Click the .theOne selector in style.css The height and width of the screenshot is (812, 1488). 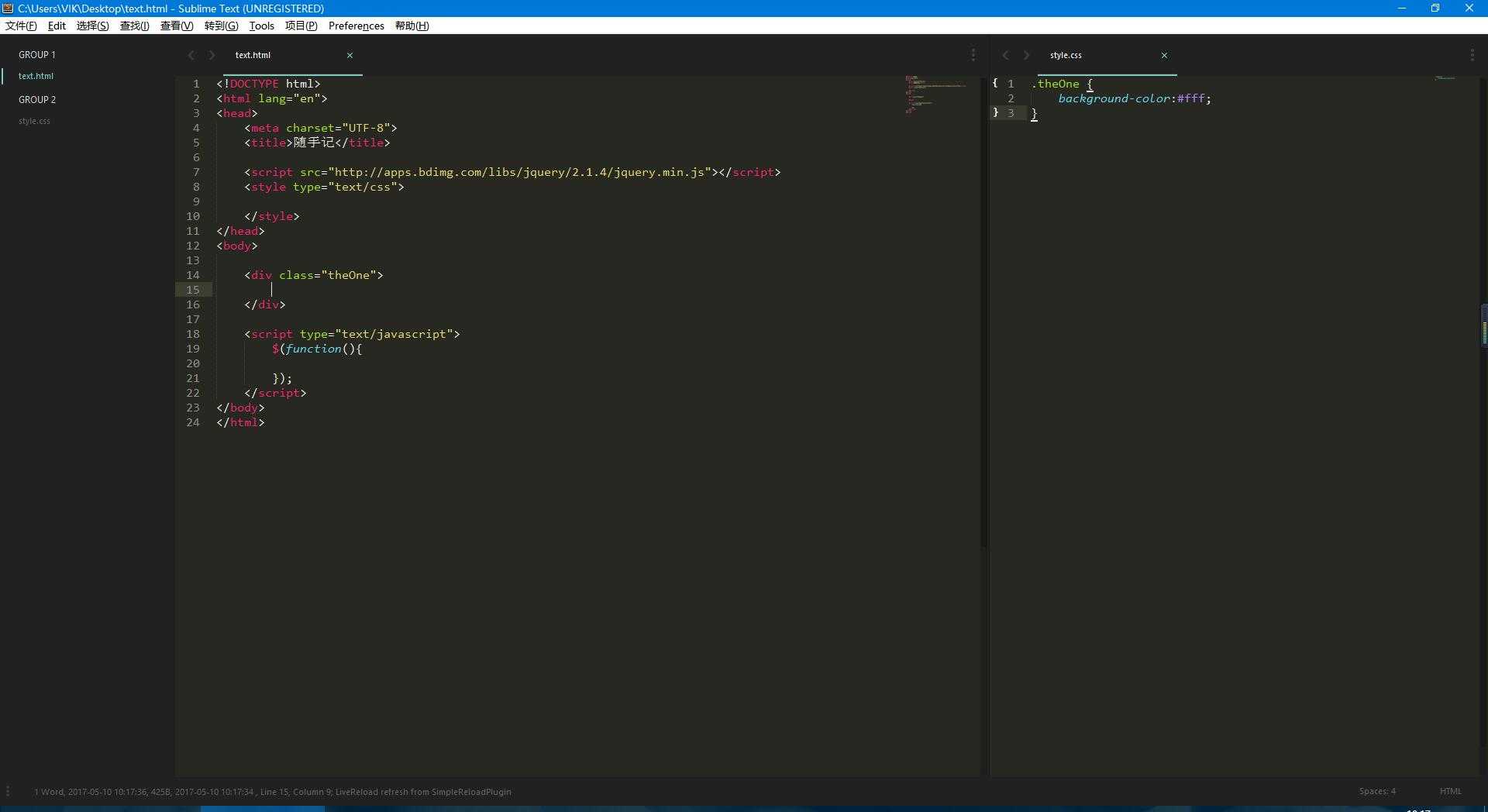pos(1056,84)
